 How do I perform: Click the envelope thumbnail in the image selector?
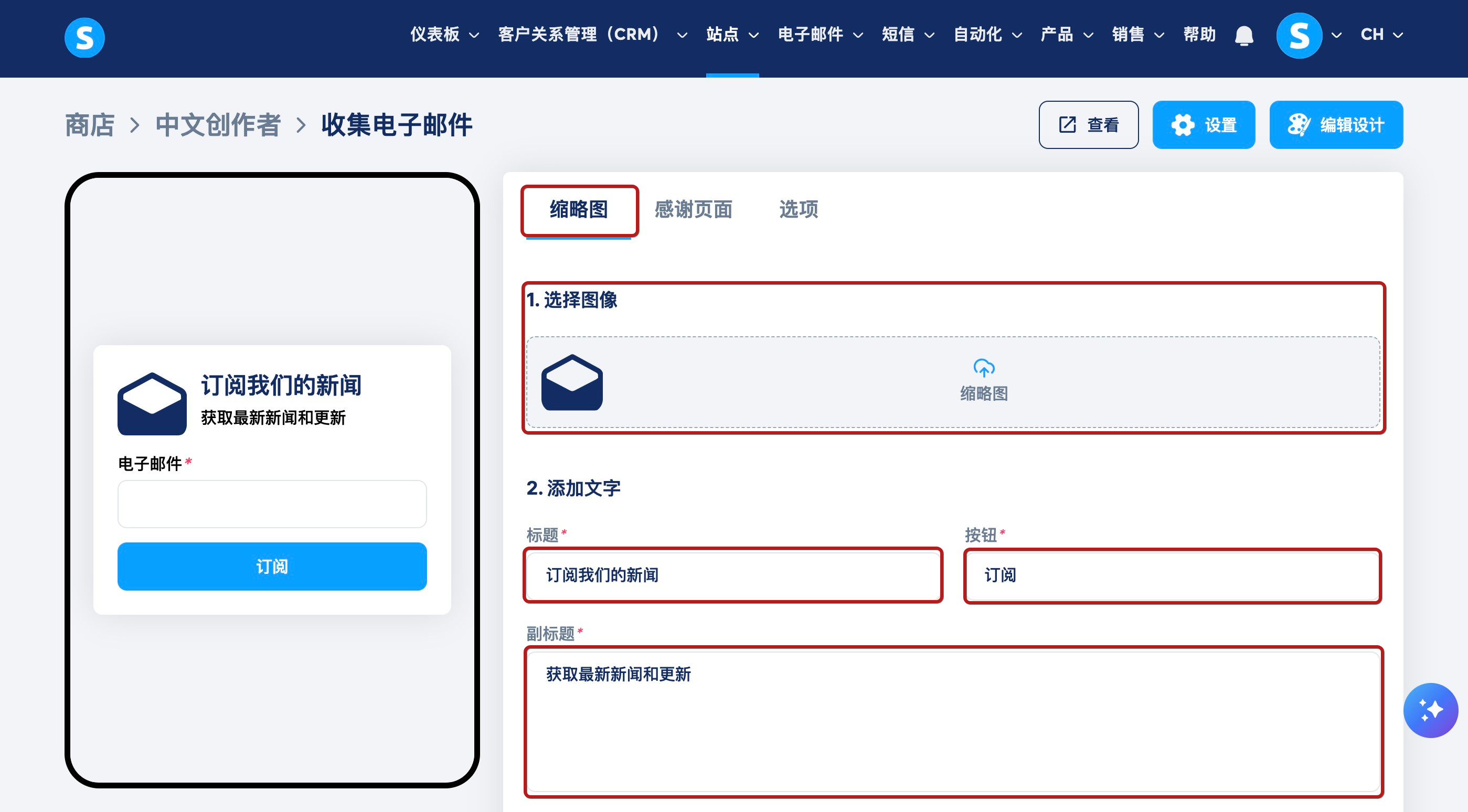[x=571, y=382]
